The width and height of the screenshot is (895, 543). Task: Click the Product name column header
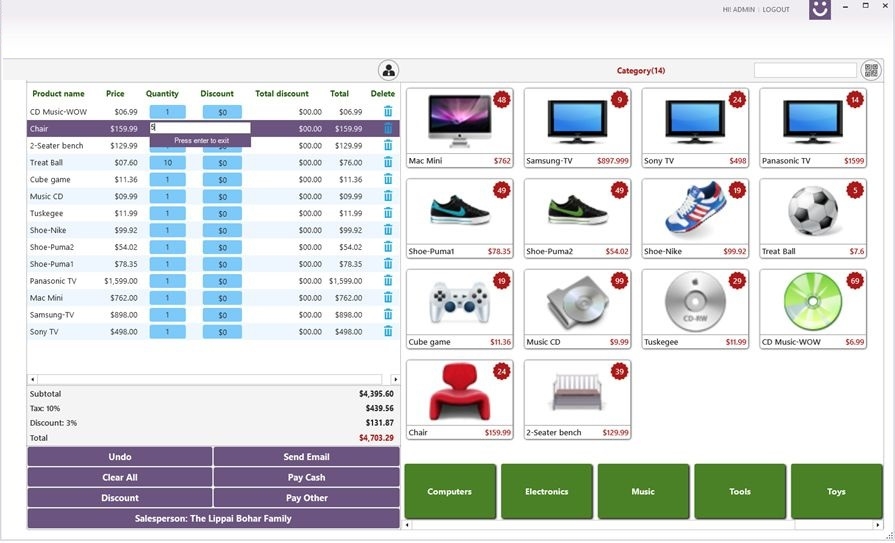[58, 94]
